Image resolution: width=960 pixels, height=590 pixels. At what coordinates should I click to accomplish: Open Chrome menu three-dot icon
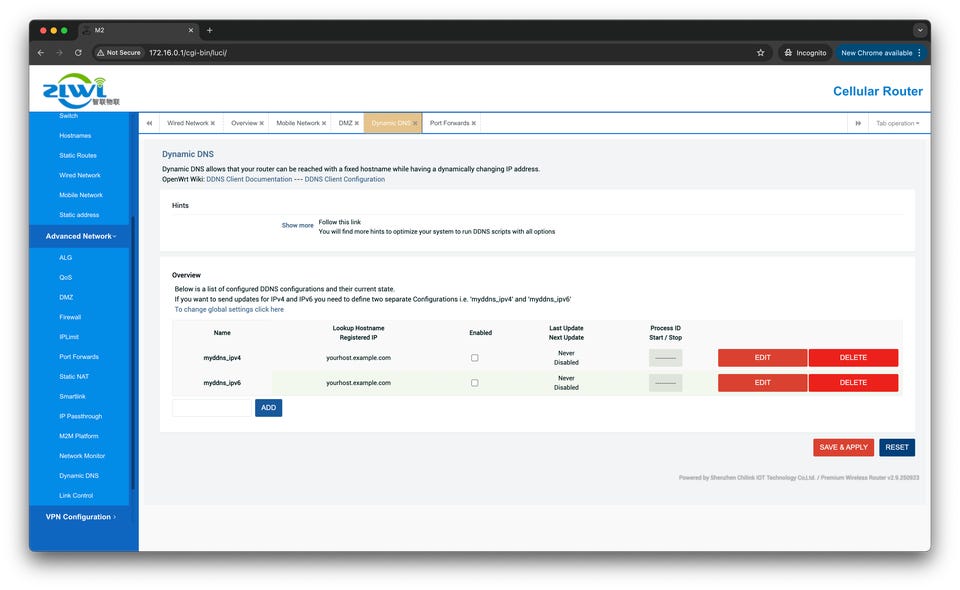919,53
